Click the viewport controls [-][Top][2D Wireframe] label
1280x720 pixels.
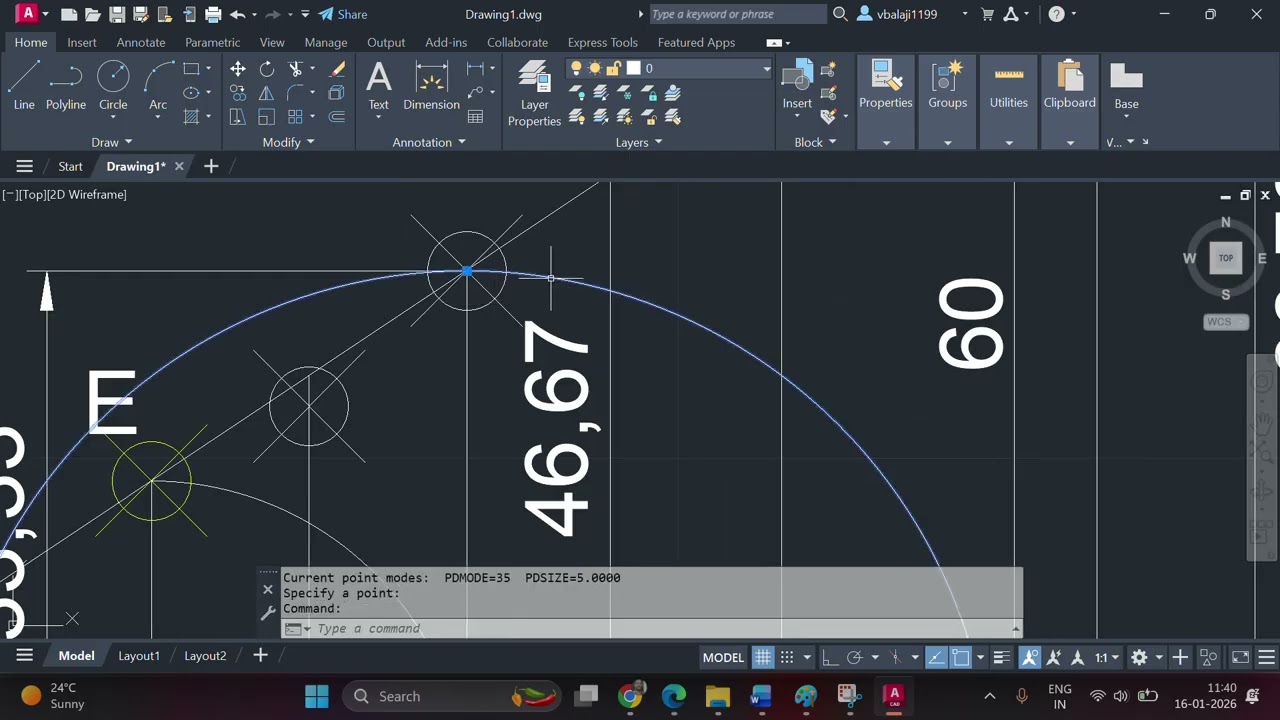(x=64, y=194)
